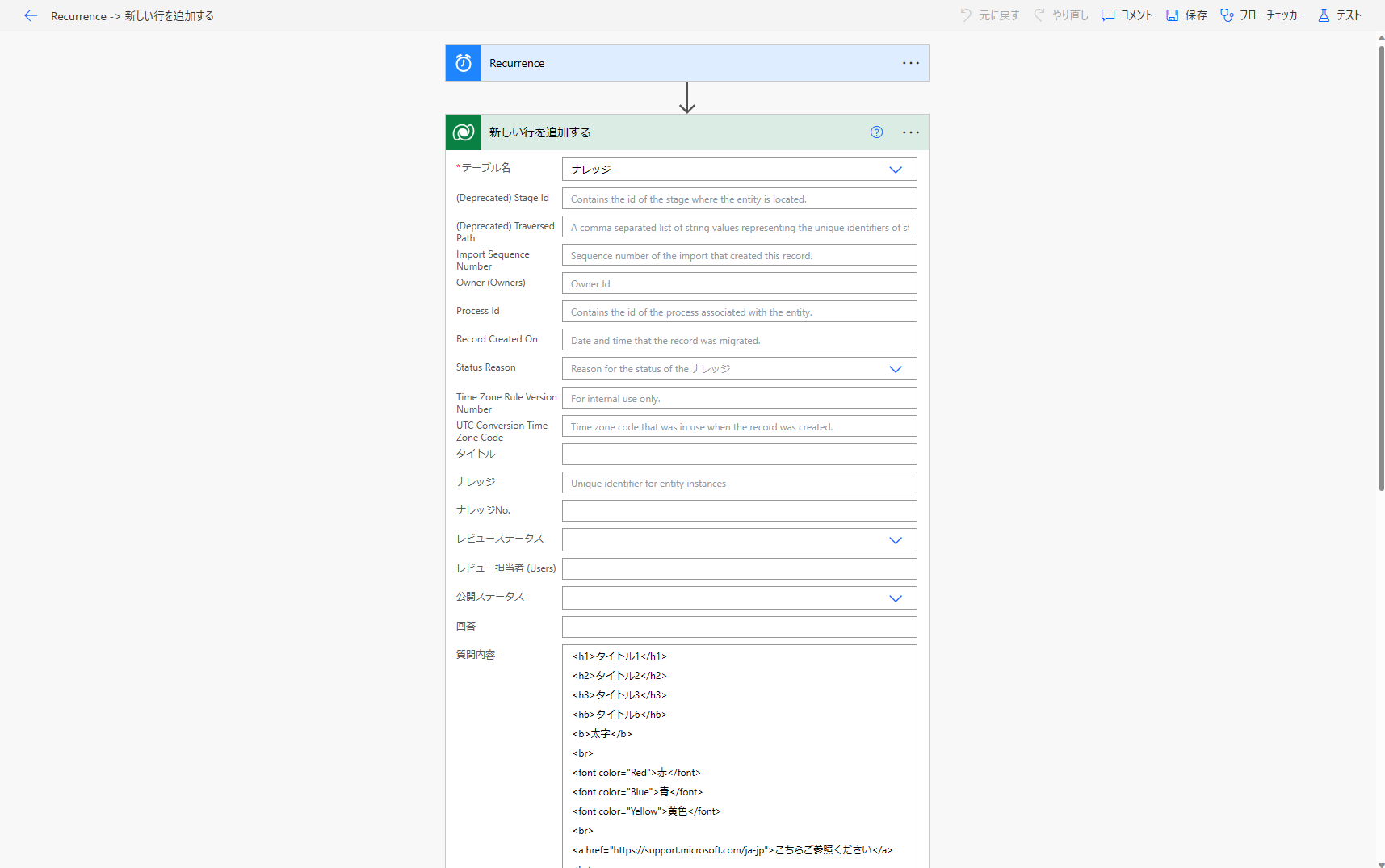1385x868 pixels.
Task: Click the Status Reason field label
Action: [486, 367]
